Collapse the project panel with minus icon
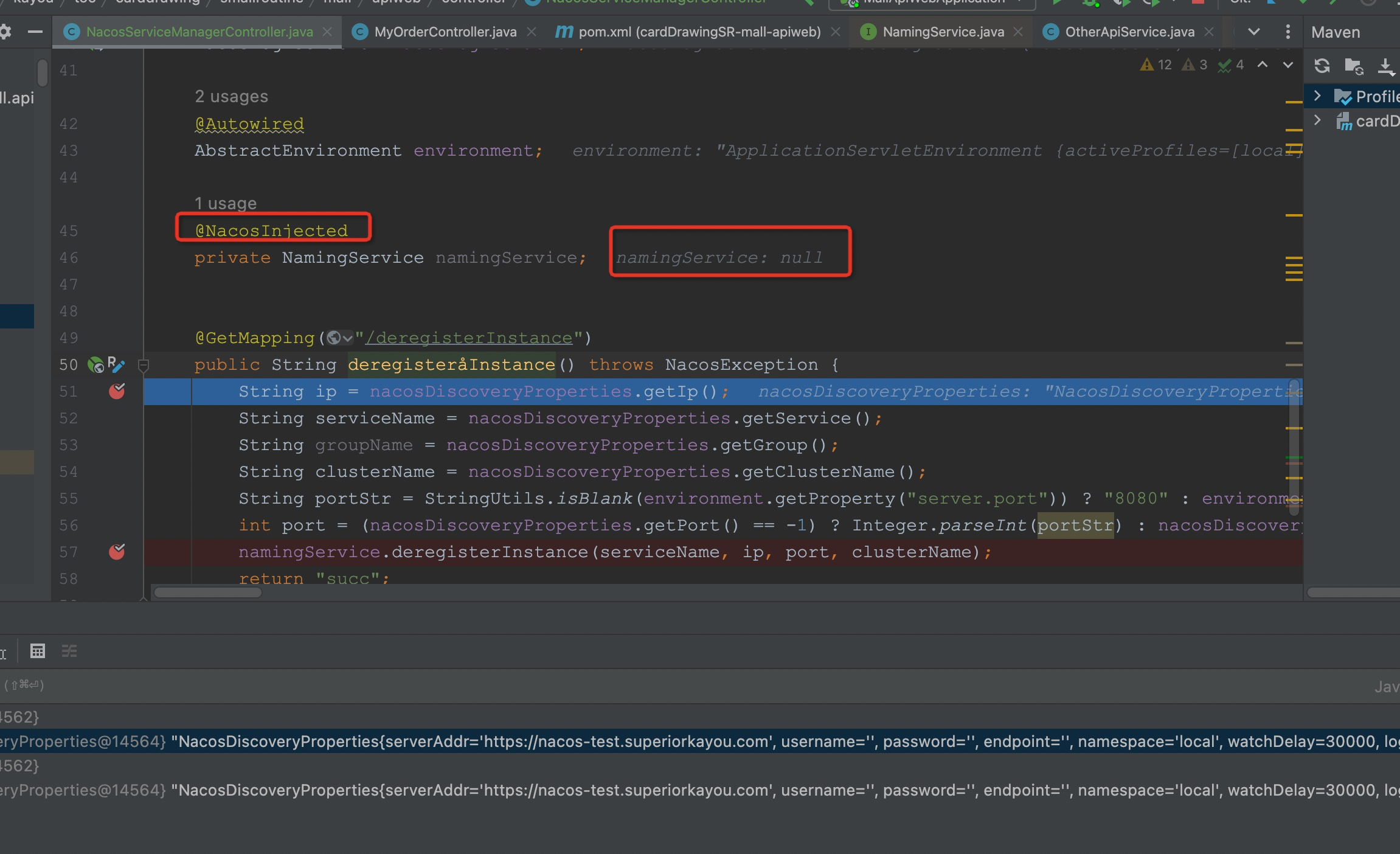Viewport: 1400px width, 854px height. [x=35, y=32]
